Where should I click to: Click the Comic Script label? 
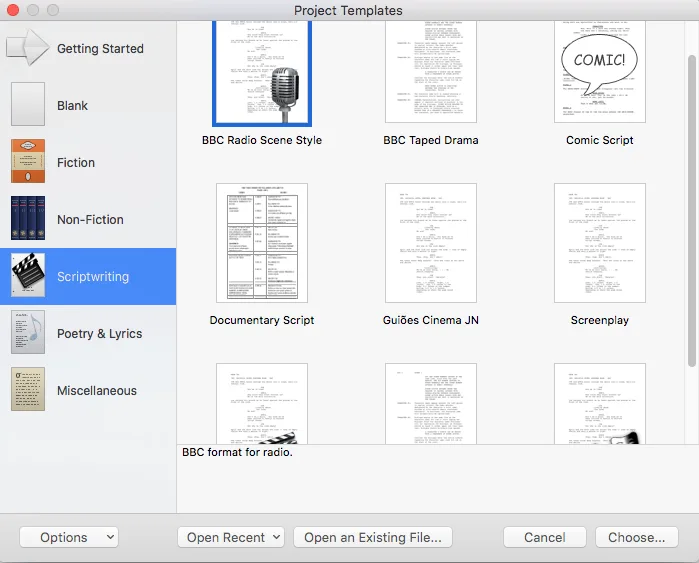click(600, 140)
